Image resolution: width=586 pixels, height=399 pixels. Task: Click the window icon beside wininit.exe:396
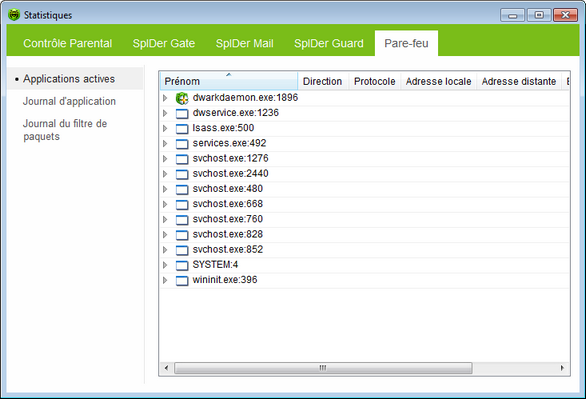coord(182,281)
